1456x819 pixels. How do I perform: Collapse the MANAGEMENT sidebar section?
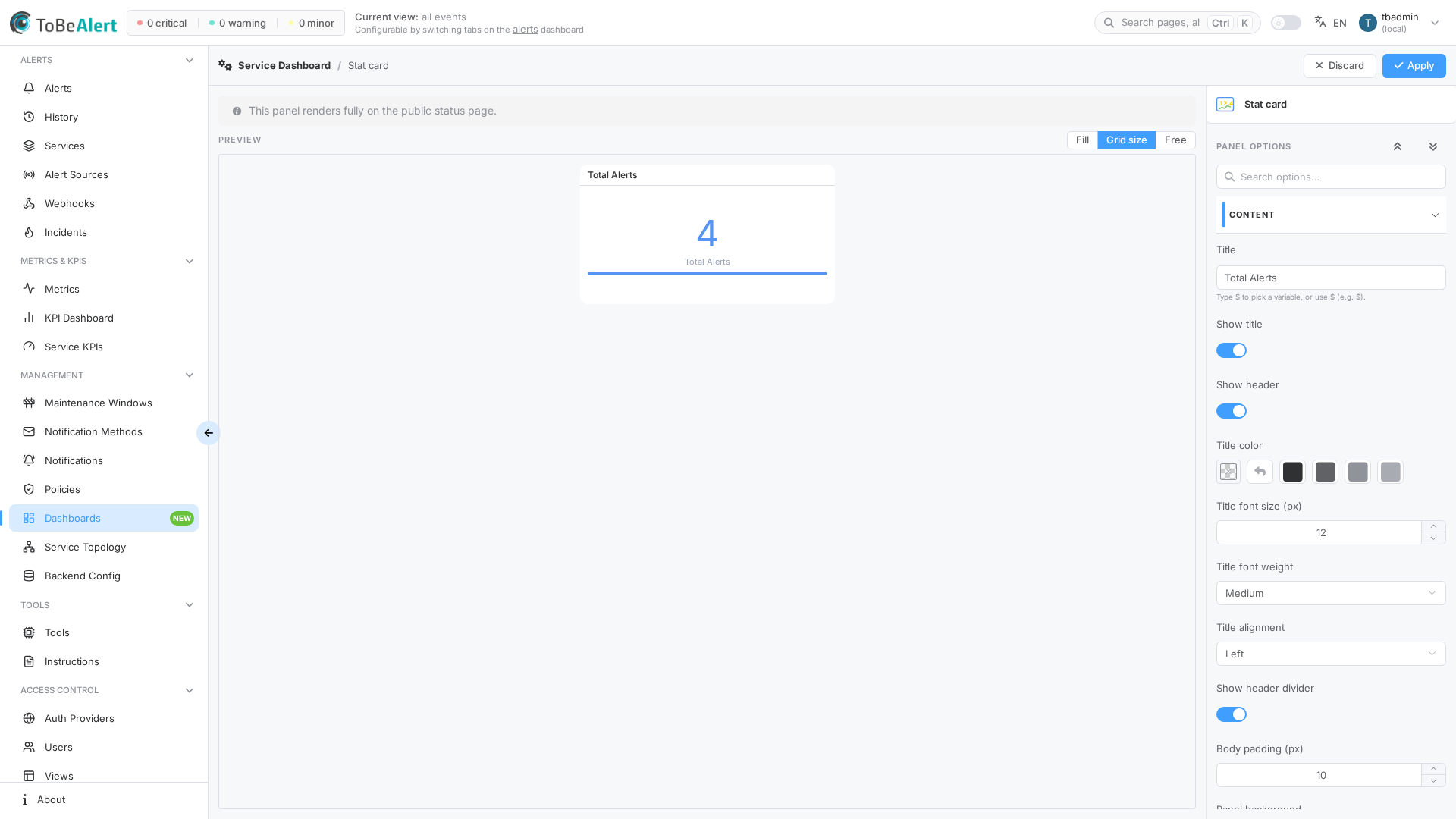(x=190, y=375)
